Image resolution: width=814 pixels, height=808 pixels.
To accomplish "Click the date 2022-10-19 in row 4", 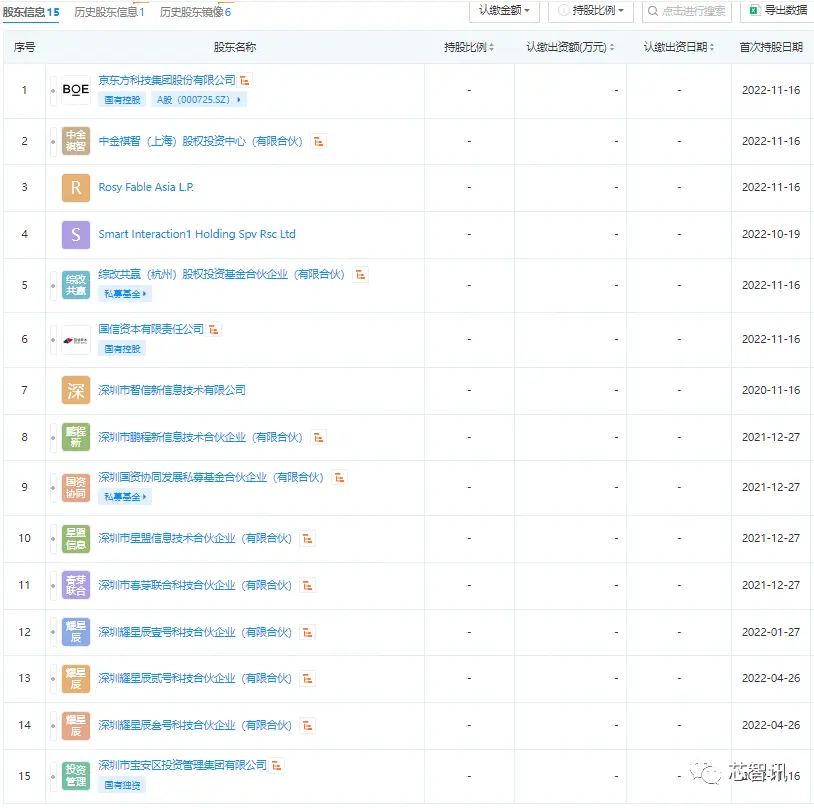I will pyautogui.click(x=771, y=234).
